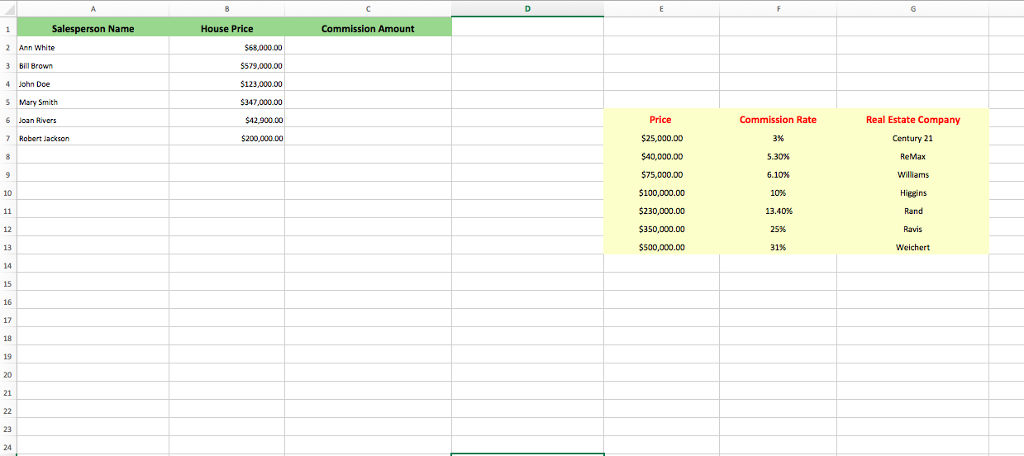Select the Williams company cell
Screen dimensions: 1024x456
[912, 174]
